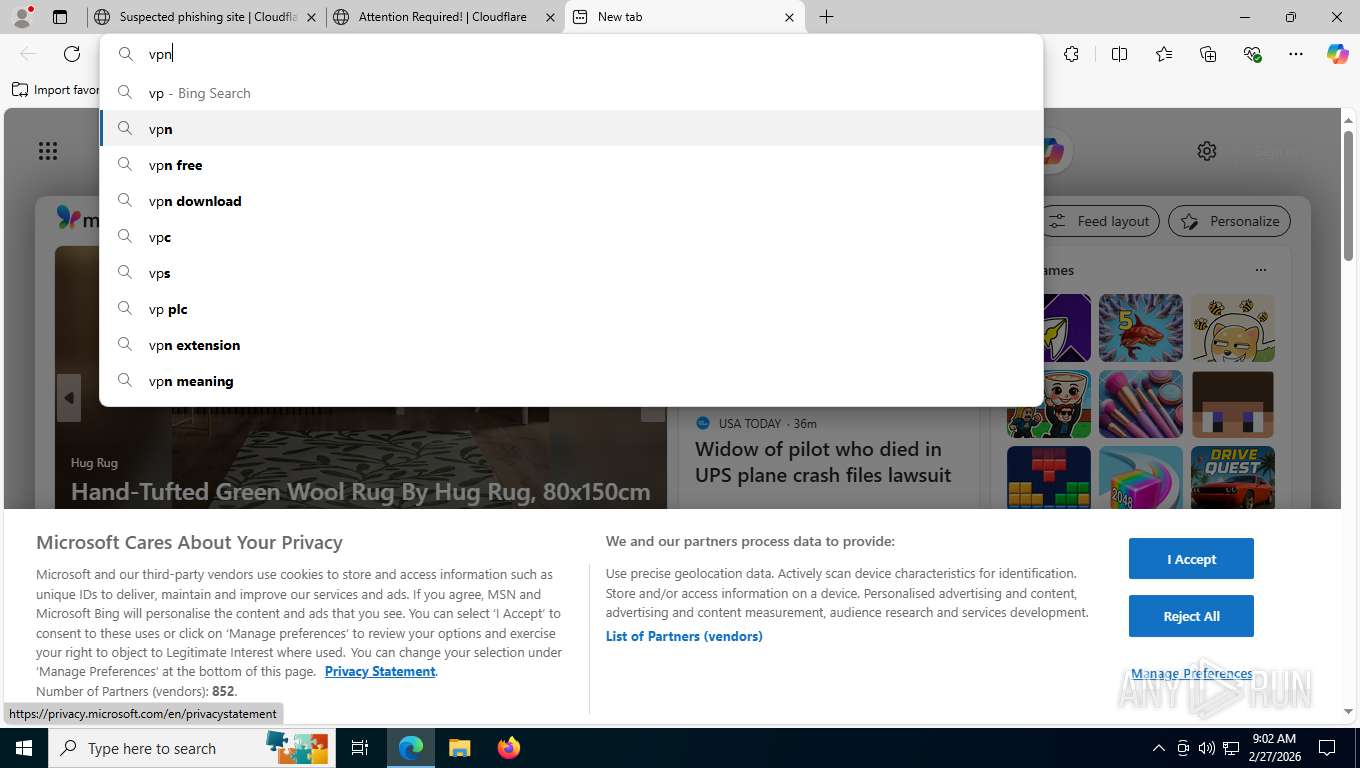Image resolution: width=1360 pixels, height=768 pixels.
Task: Click the Reject All button
Action: coord(1191,616)
